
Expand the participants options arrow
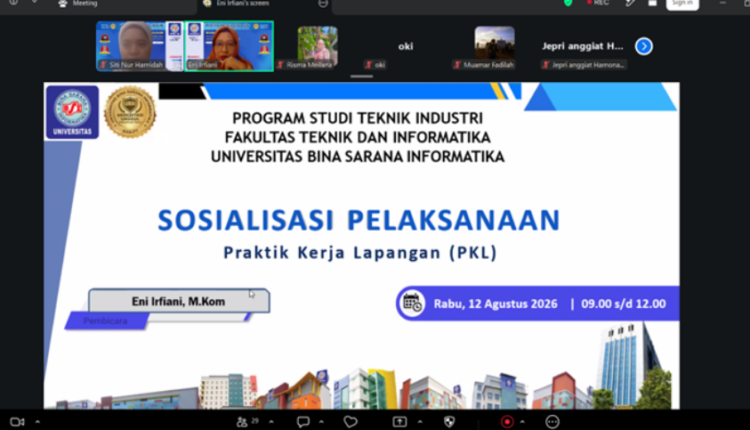[271, 422]
